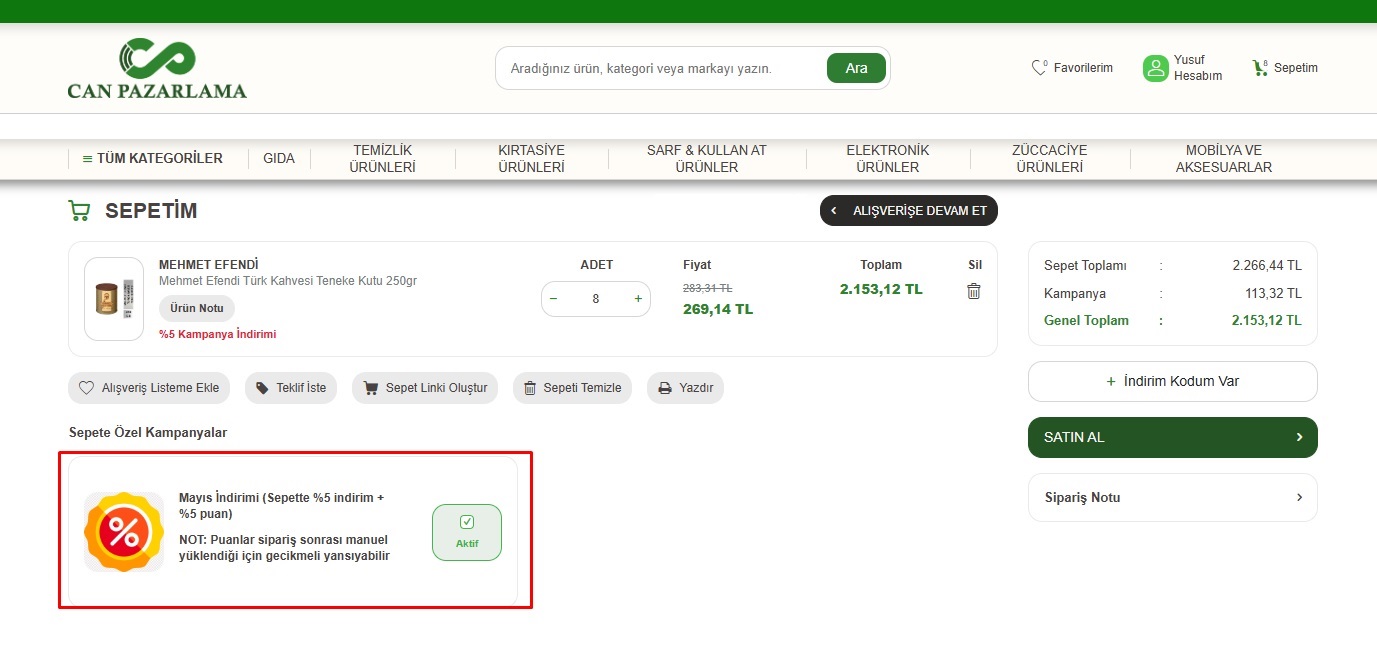
Task: Click the Genel Toplam 2.153,12 TL value
Action: pyautogui.click(x=1267, y=320)
